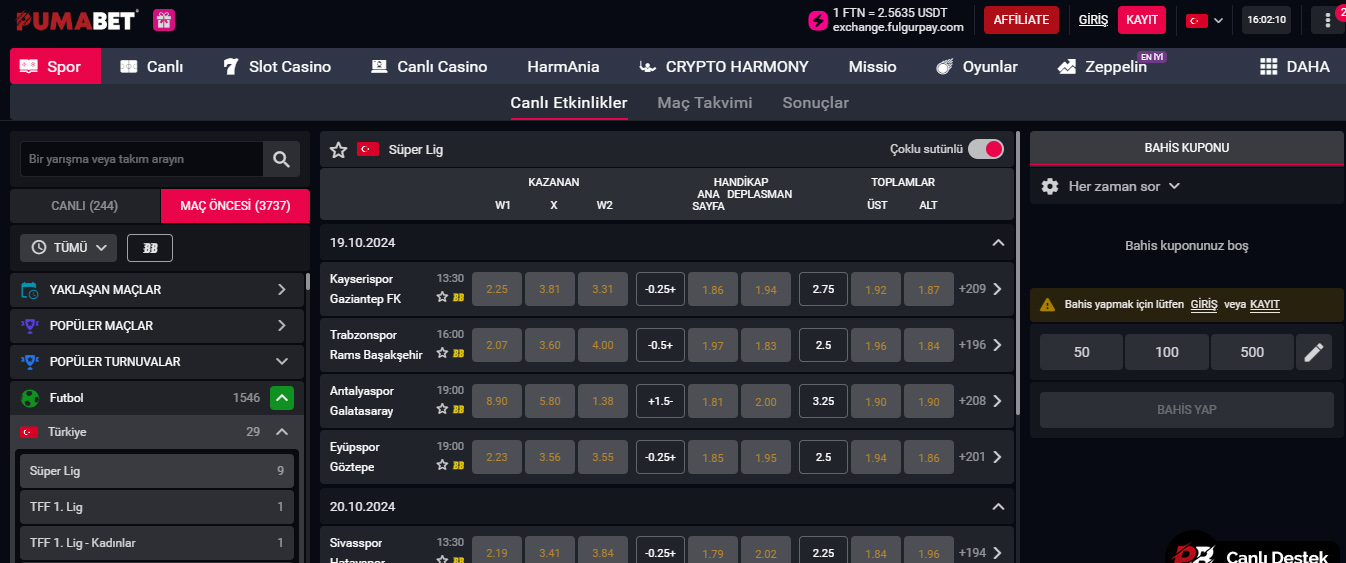Open bet slip settings gear icon
This screenshot has height=563, width=1346.
1049,186
